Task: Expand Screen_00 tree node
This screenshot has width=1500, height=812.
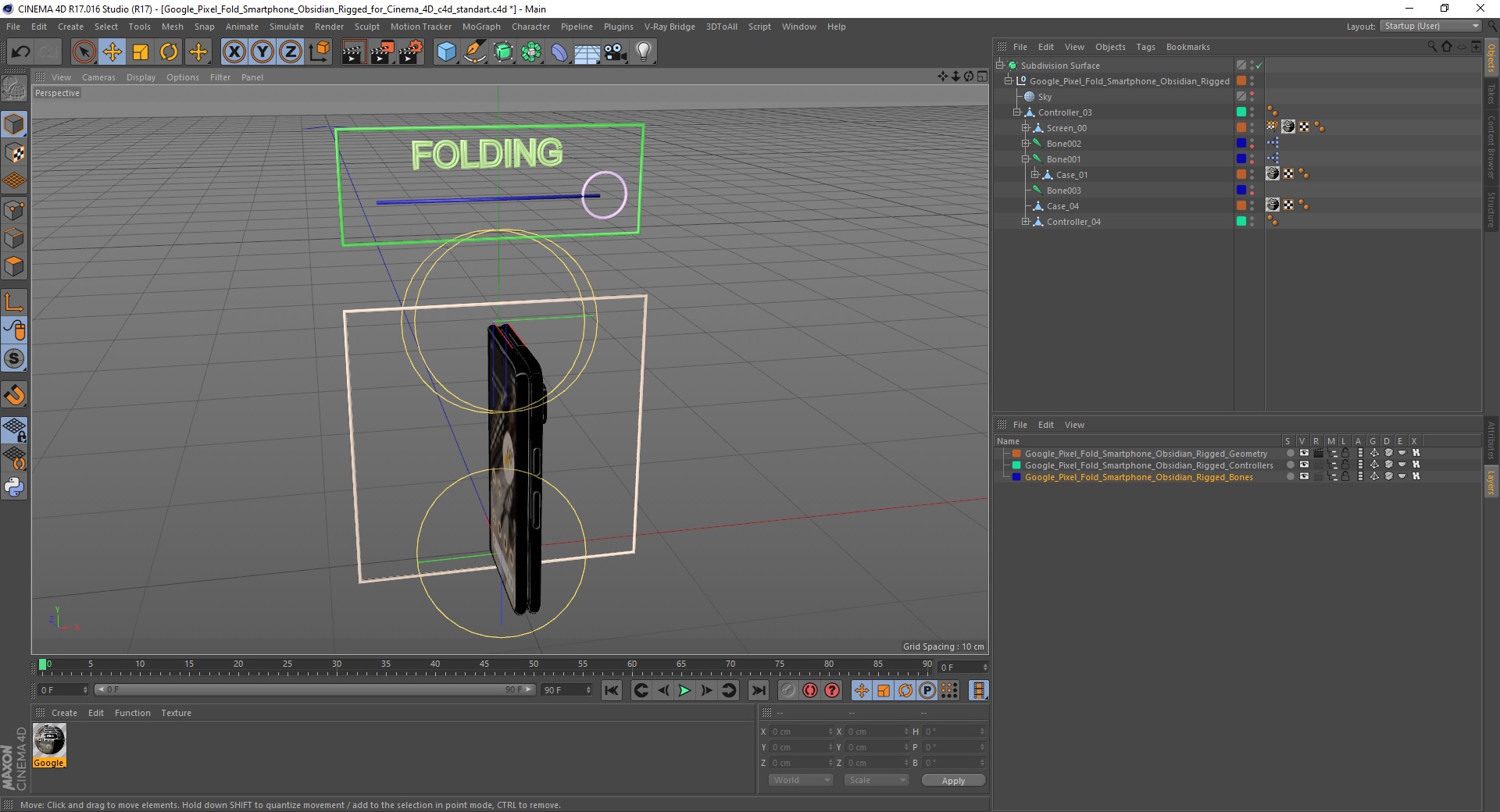Action: point(1026,128)
